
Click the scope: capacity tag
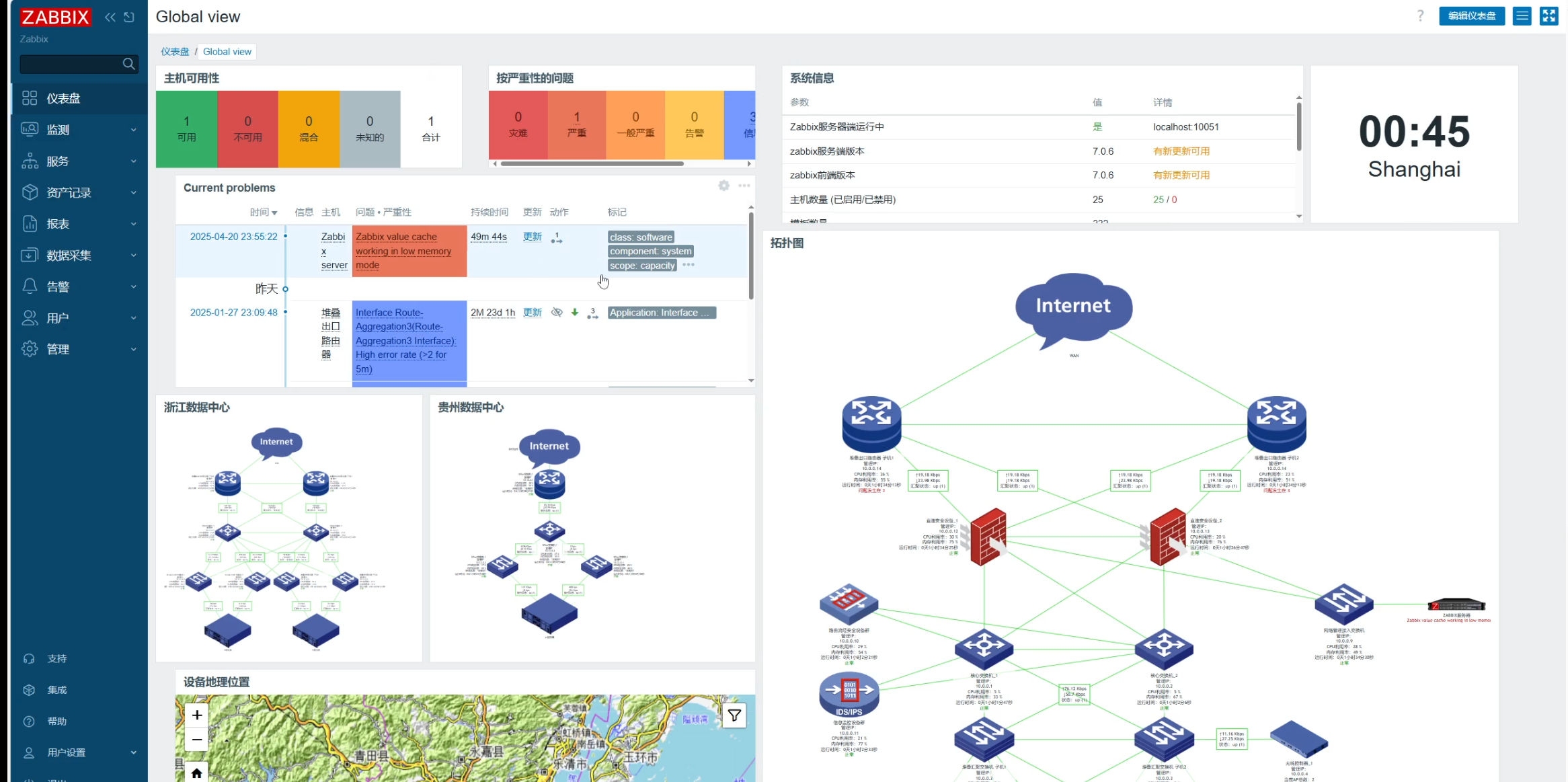point(642,266)
